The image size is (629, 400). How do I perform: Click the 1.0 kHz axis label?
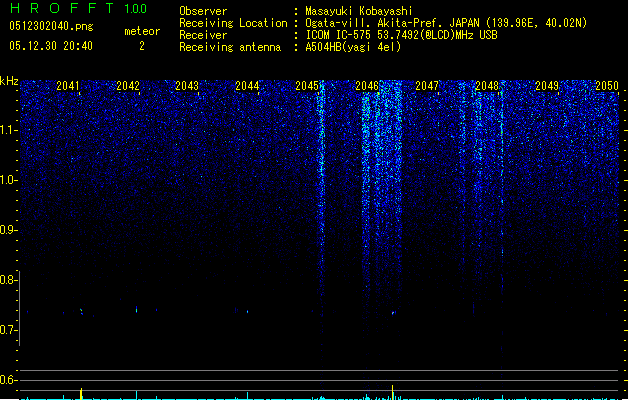(x=7, y=180)
